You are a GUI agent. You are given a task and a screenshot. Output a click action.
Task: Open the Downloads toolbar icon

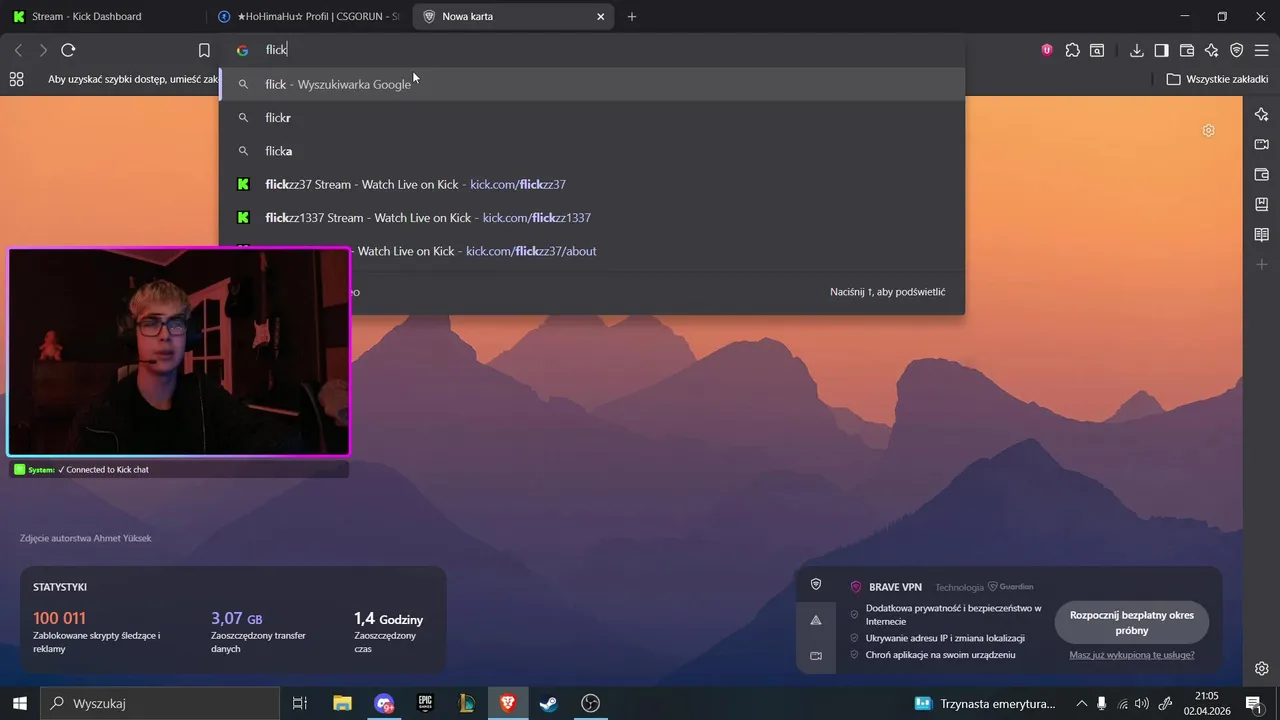click(x=1137, y=50)
